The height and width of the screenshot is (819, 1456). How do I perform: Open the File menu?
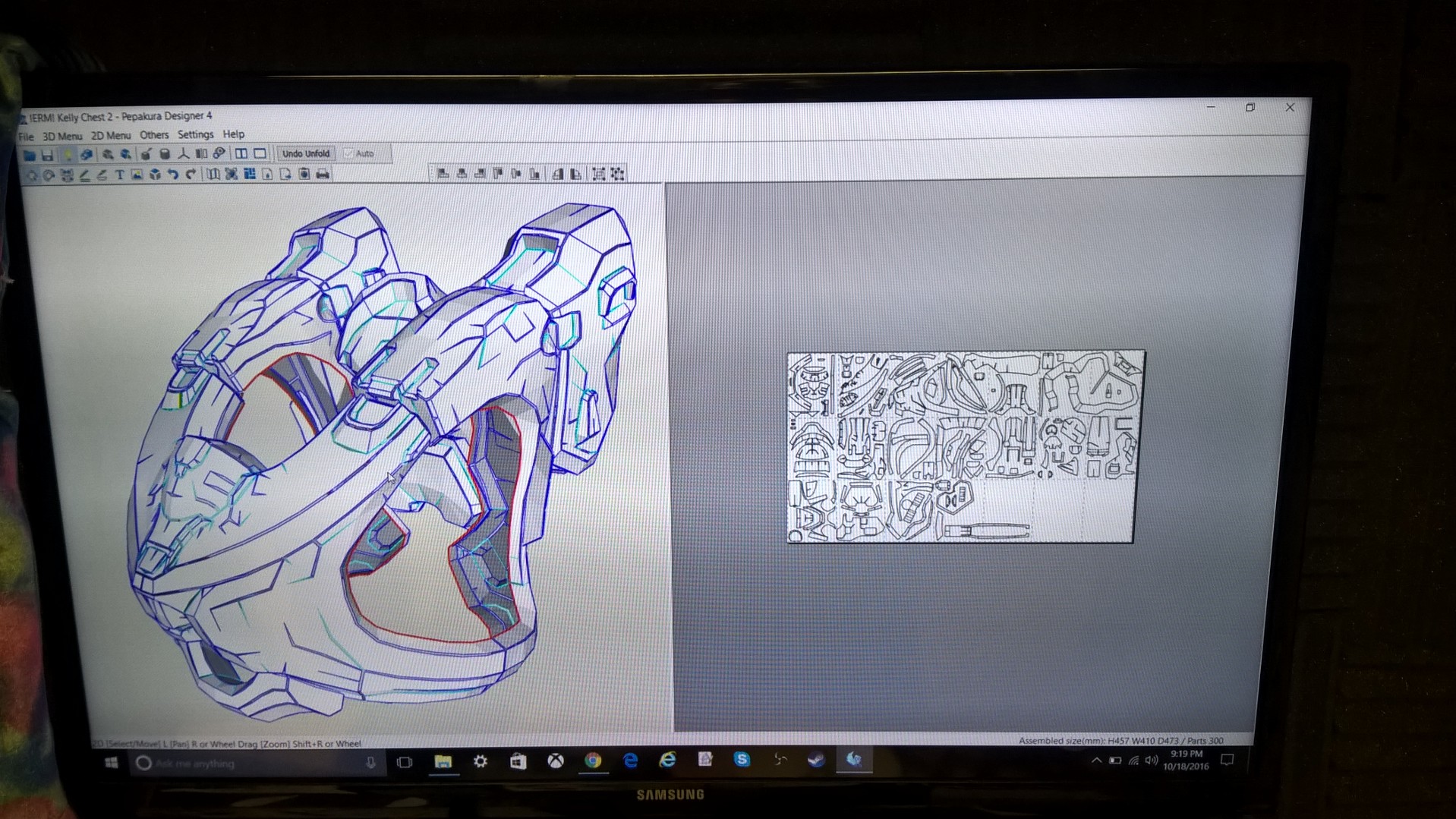pyautogui.click(x=26, y=137)
